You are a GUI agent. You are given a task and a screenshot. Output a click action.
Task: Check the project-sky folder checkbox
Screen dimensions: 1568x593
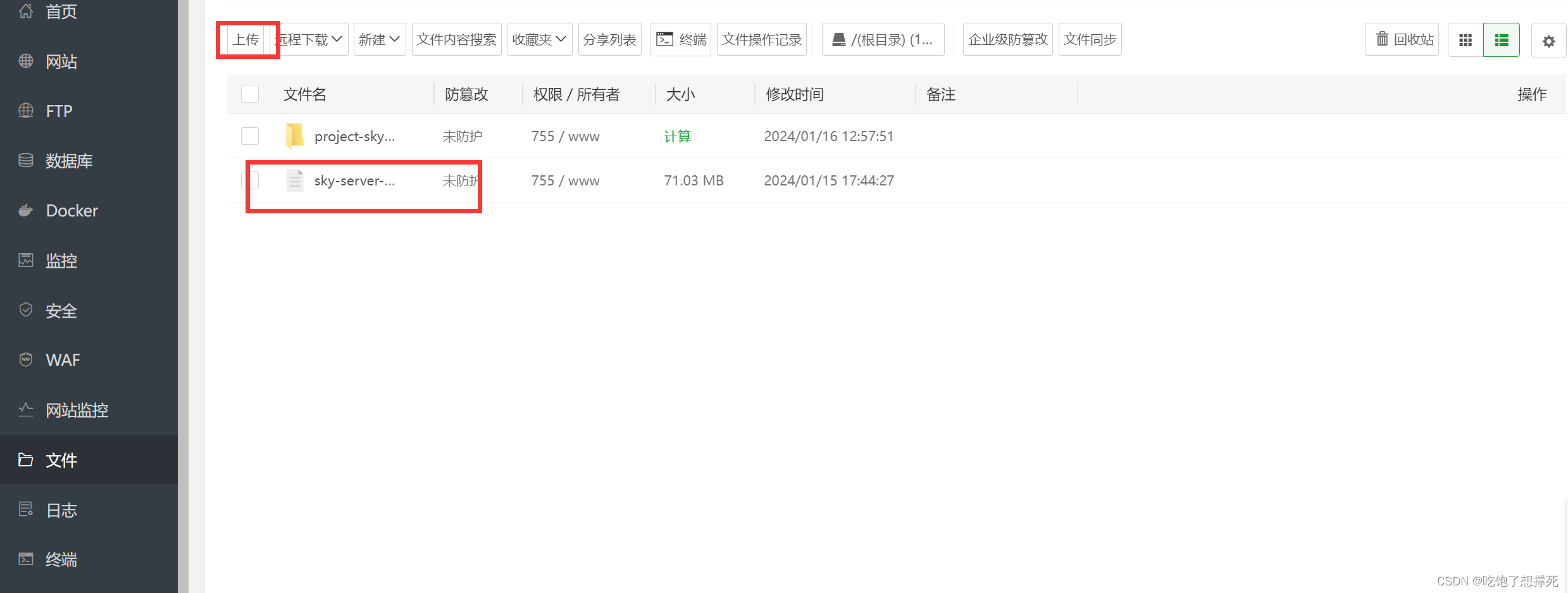[x=250, y=136]
